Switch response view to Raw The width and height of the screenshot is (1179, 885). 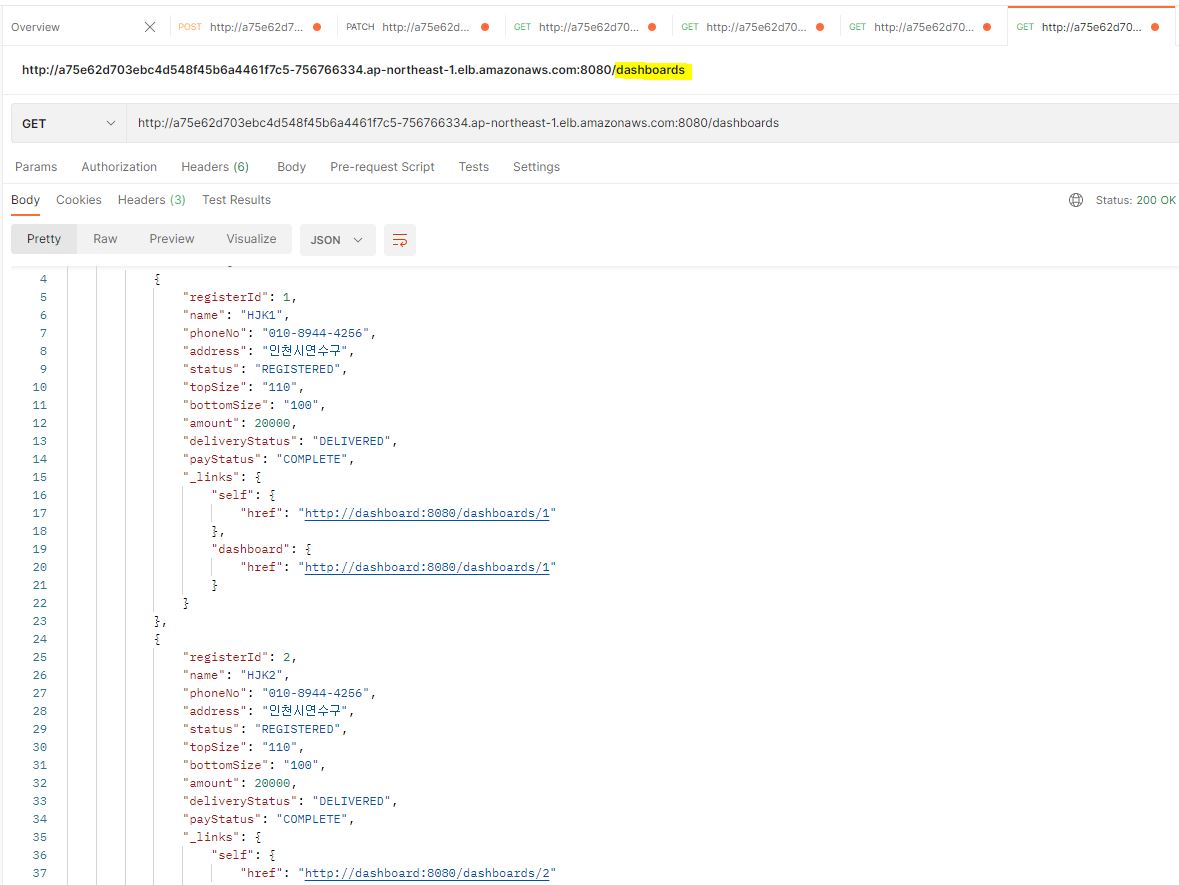click(x=105, y=238)
